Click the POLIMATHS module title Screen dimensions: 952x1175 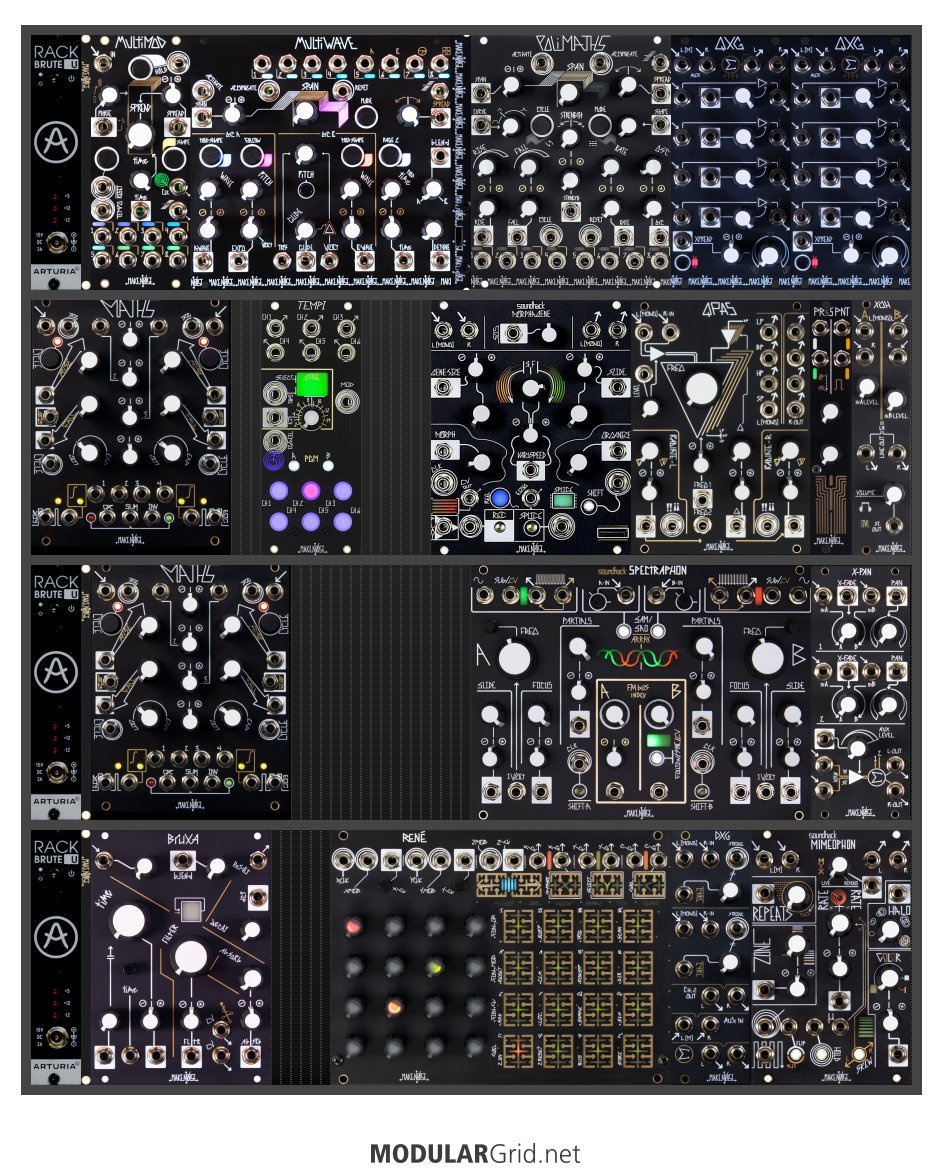pos(573,43)
